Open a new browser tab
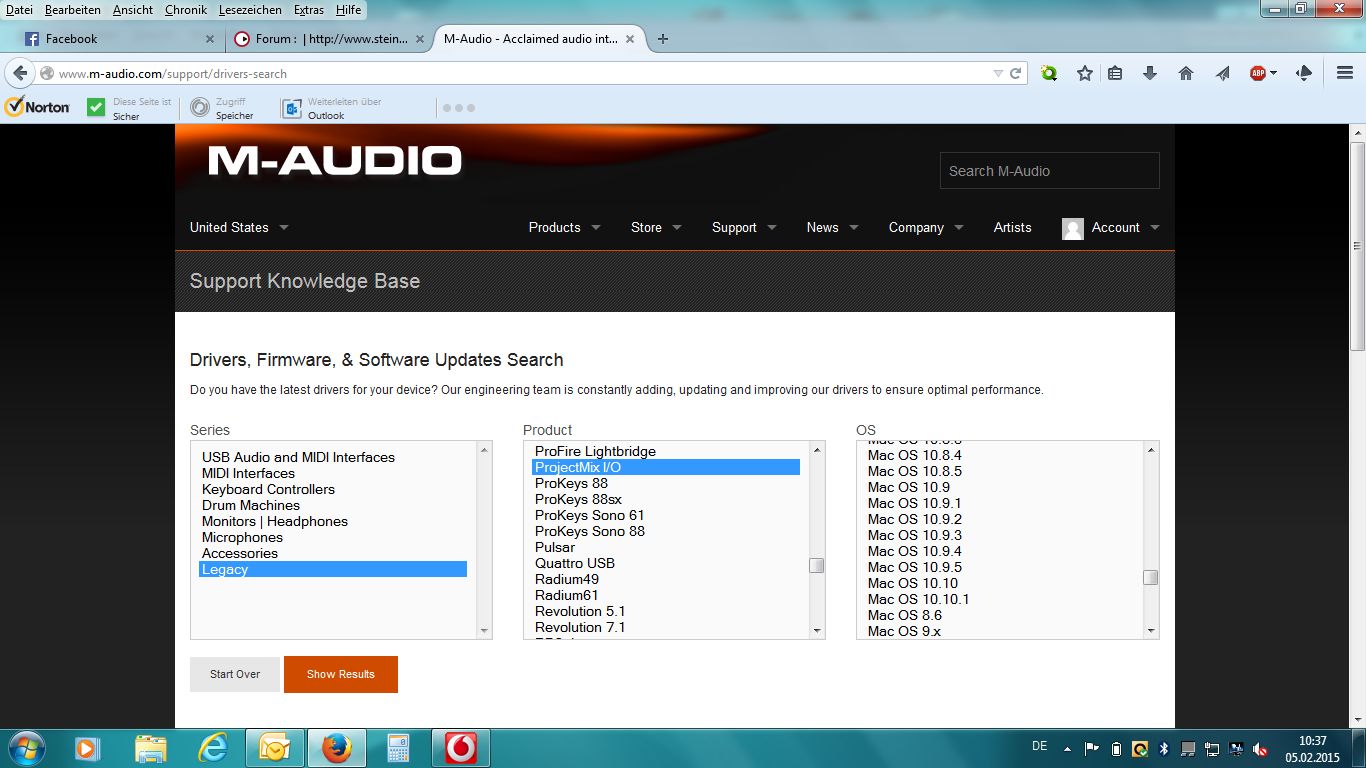The image size is (1366, 768). 662,39
